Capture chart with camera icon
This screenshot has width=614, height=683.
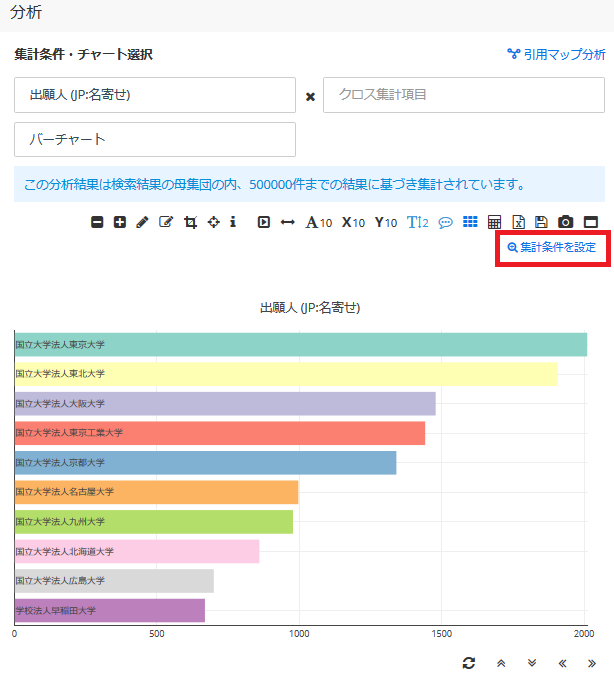565,222
